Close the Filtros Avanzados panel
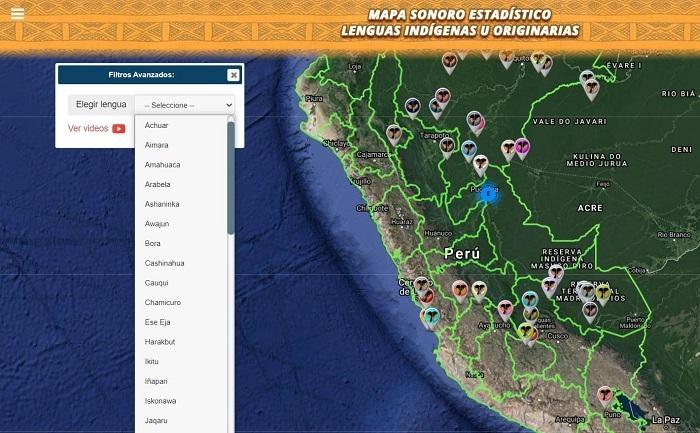 (x=233, y=75)
